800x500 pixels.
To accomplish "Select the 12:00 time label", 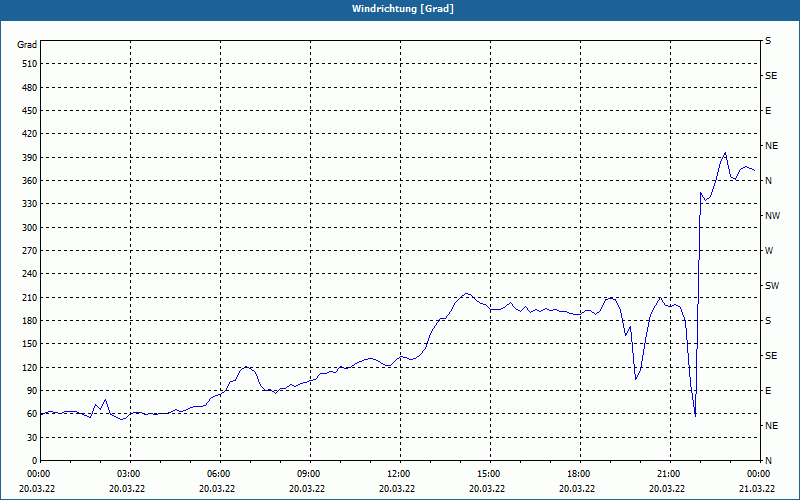I will 400,474.
